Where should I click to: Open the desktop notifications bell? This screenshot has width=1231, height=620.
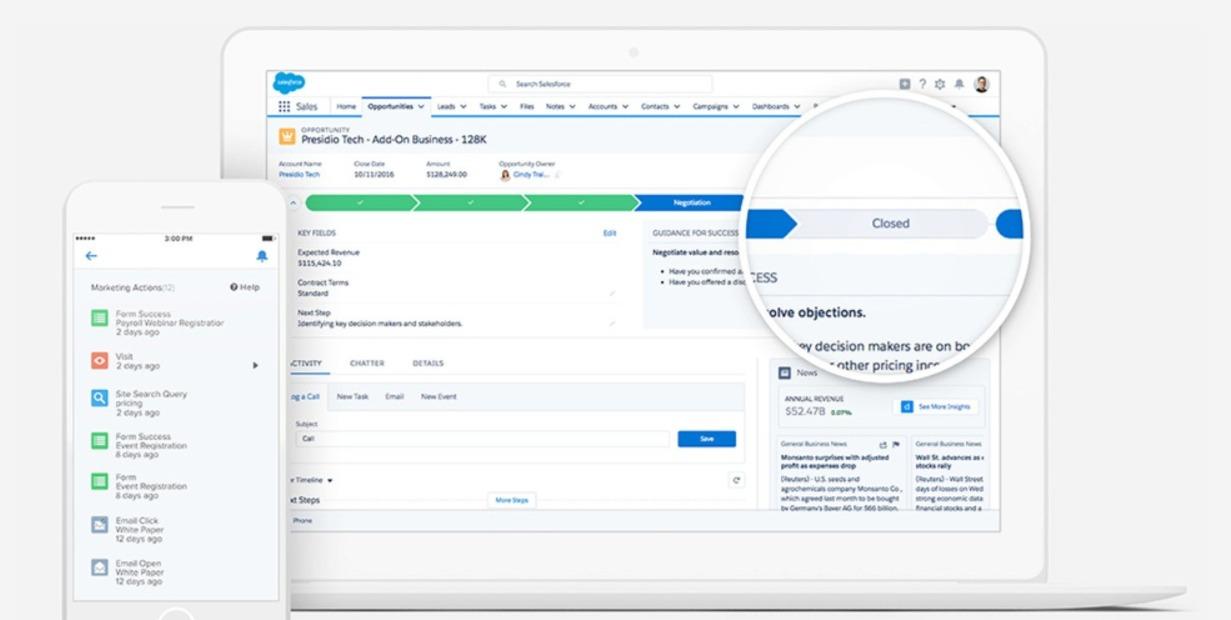[x=959, y=85]
